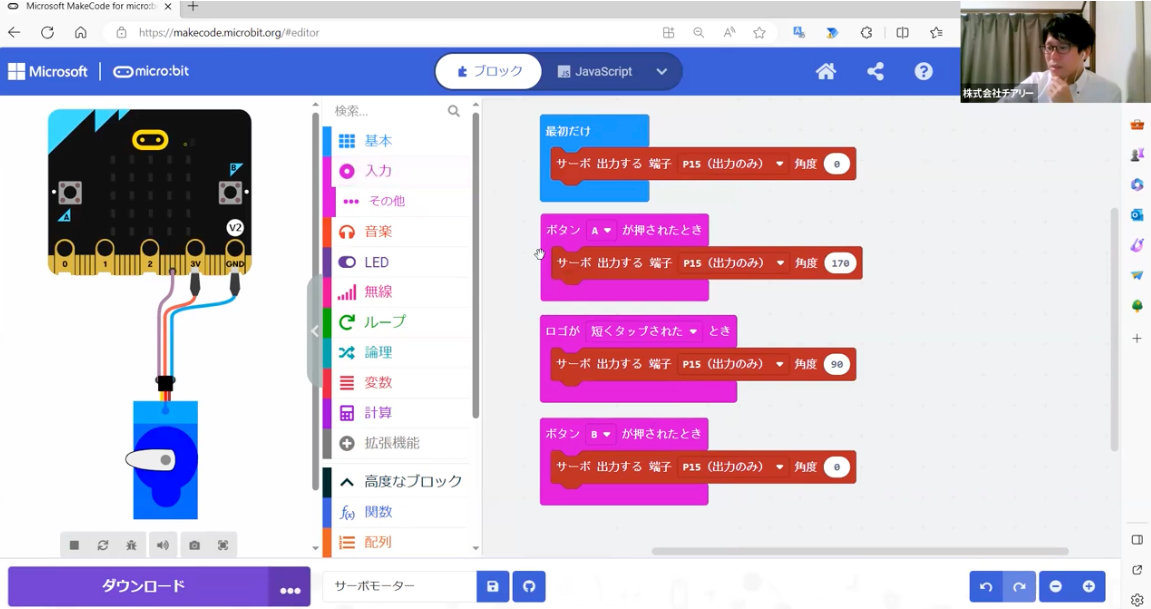Click the Microsoft logo link
This screenshot has height=609, width=1151.
(48, 71)
